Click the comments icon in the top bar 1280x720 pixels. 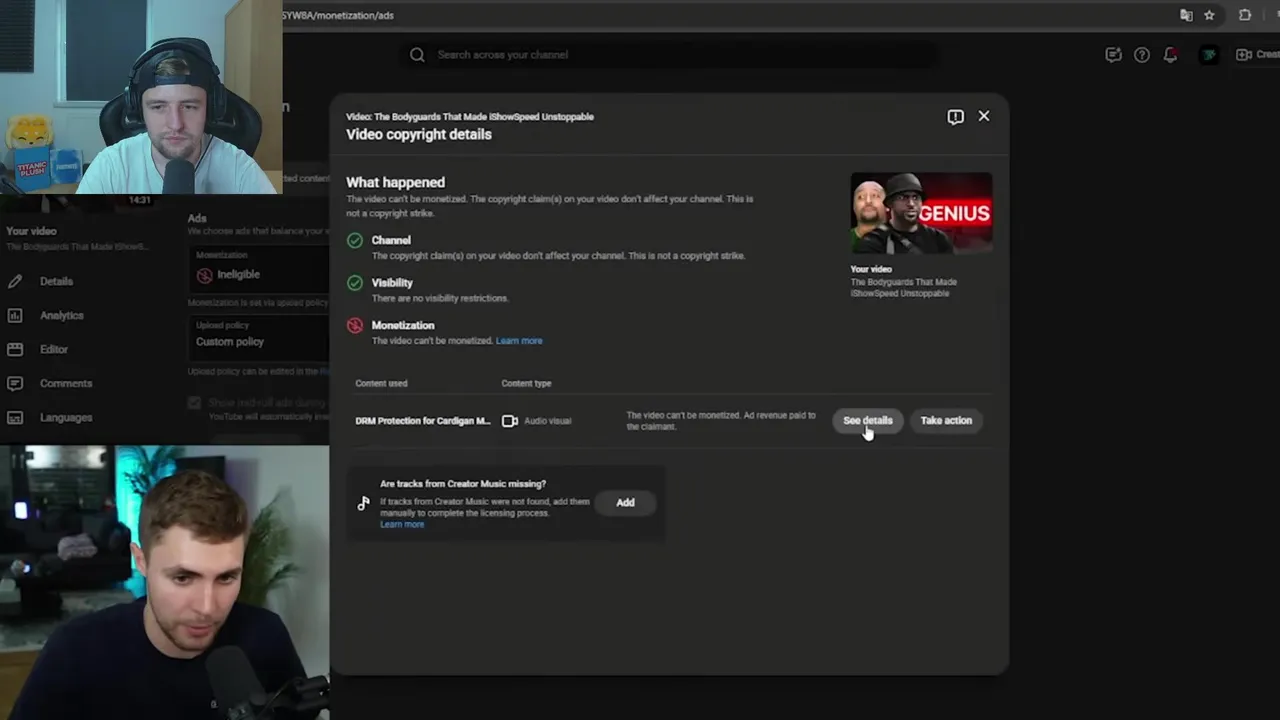click(x=1113, y=55)
